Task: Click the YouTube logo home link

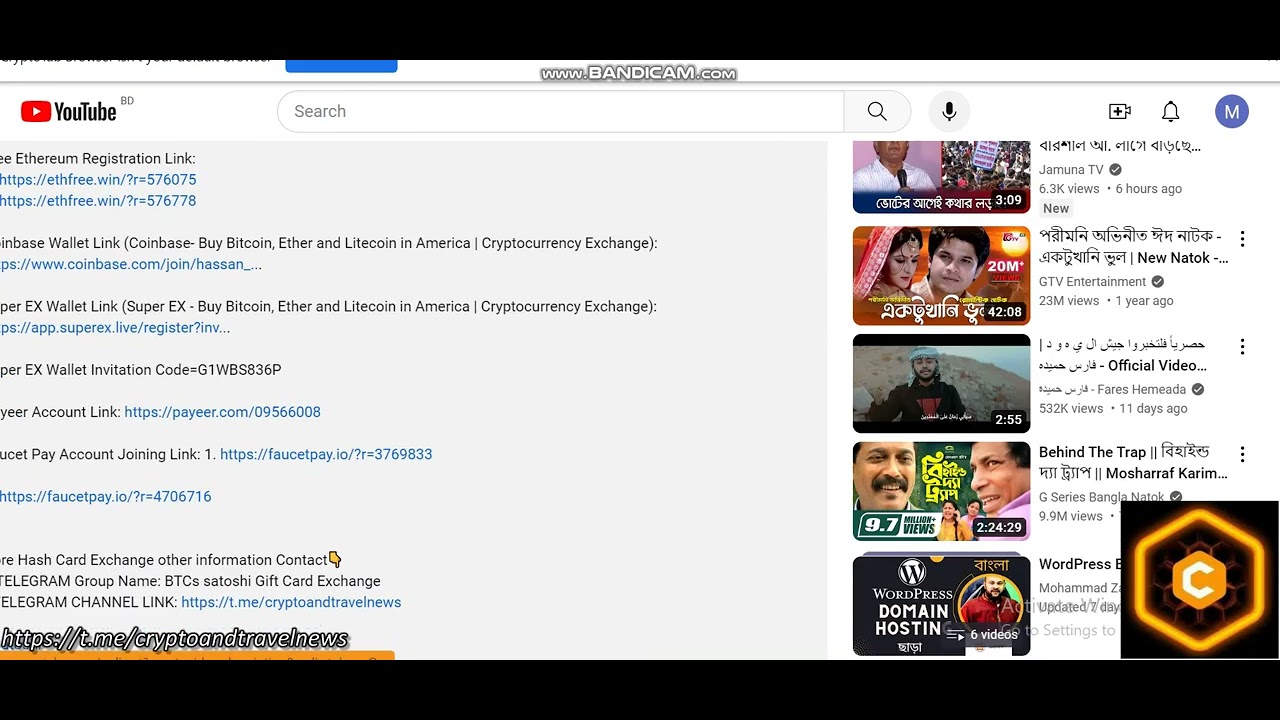Action: (x=69, y=112)
